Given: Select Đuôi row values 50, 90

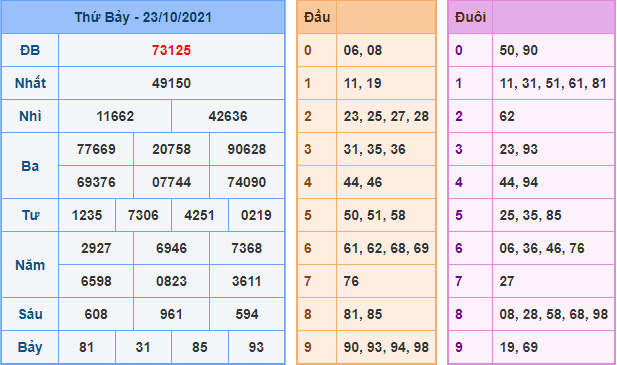Looking at the screenshot, I should (519, 50).
